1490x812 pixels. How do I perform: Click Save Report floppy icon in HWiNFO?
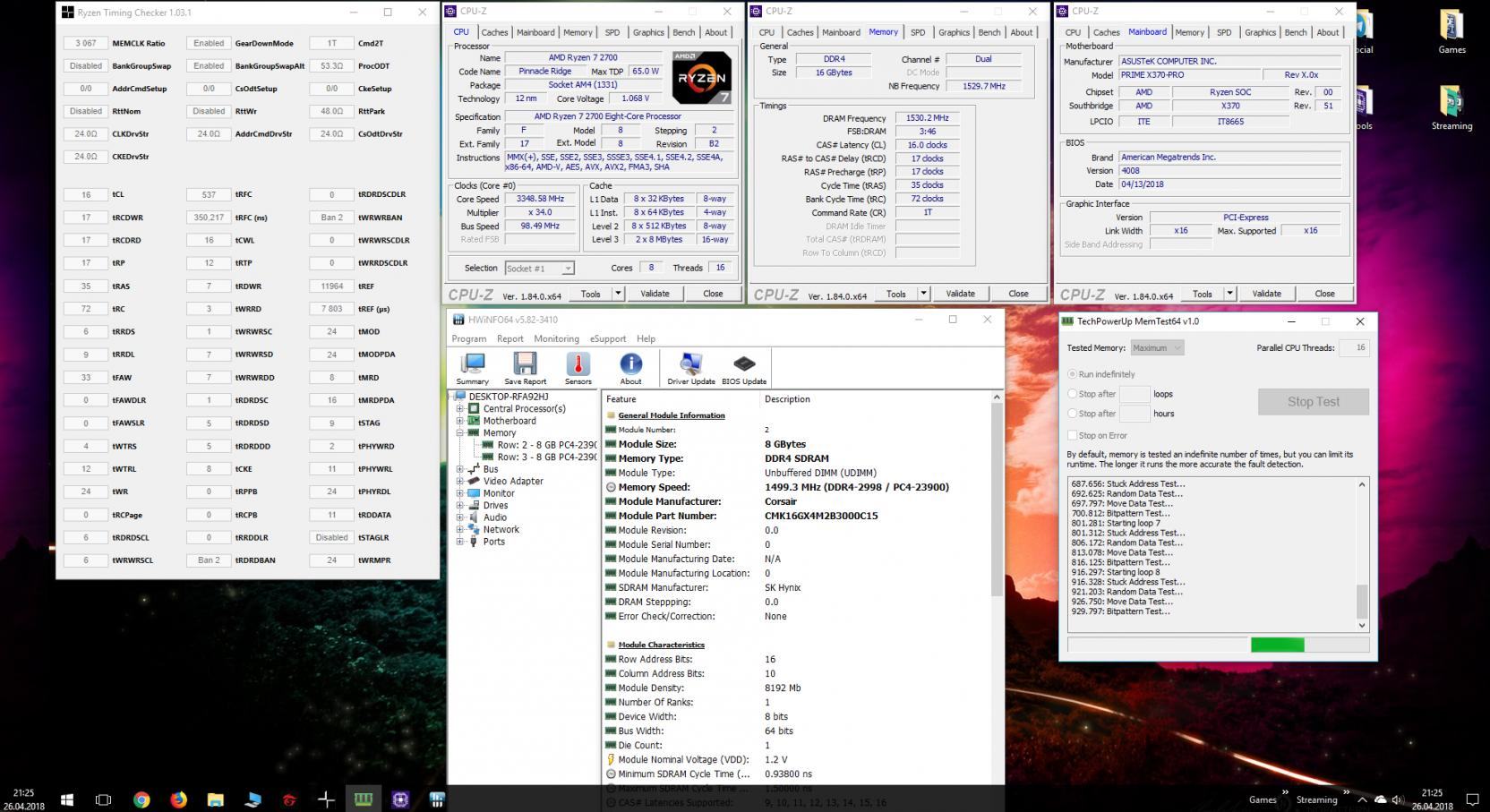click(525, 368)
